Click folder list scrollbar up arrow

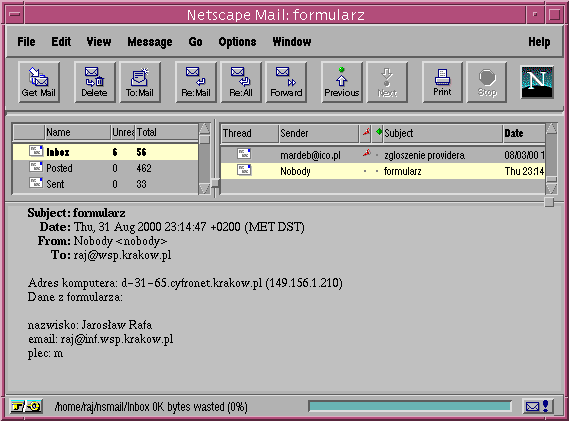(204, 128)
